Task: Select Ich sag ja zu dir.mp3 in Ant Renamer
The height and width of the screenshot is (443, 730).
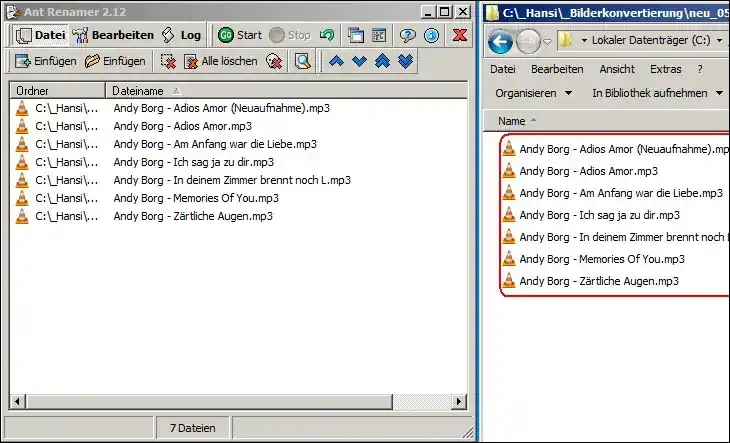Action: (194, 162)
